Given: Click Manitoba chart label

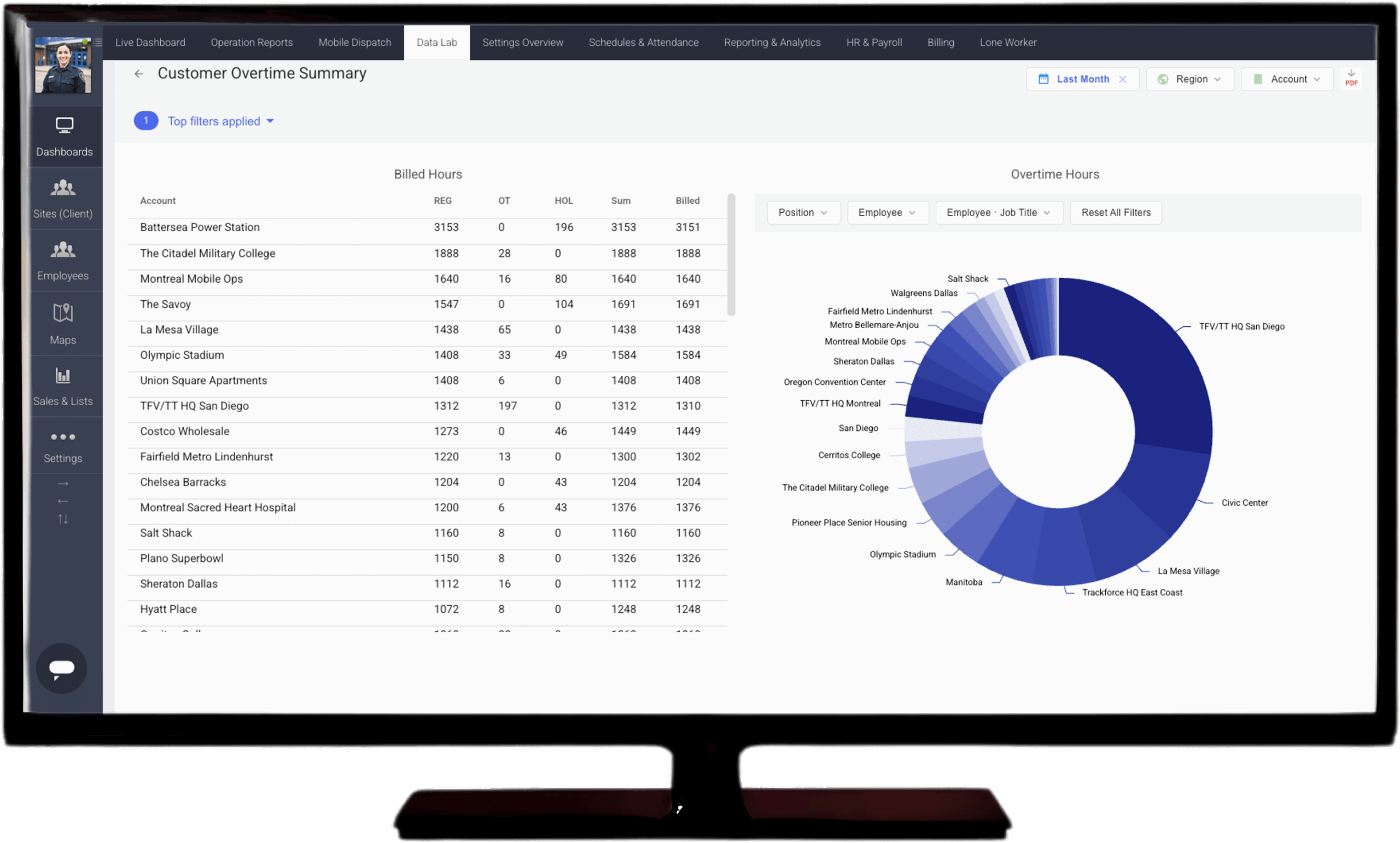Looking at the screenshot, I should pos(964,582).
